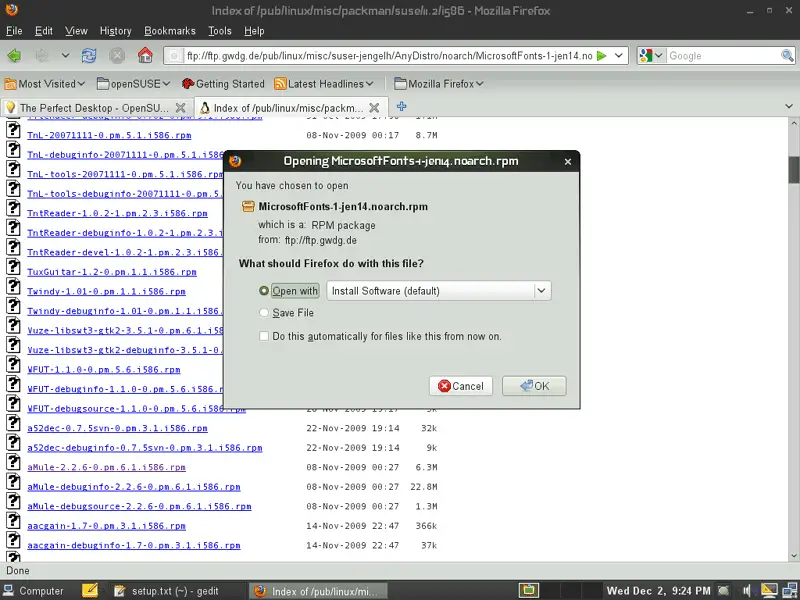Open the aMule-debugsource-2.2.6-0.pm.6.1.i586.rpm link
Image resolution: width=800 pixels, height=600 pixels.
click(139, 506)
